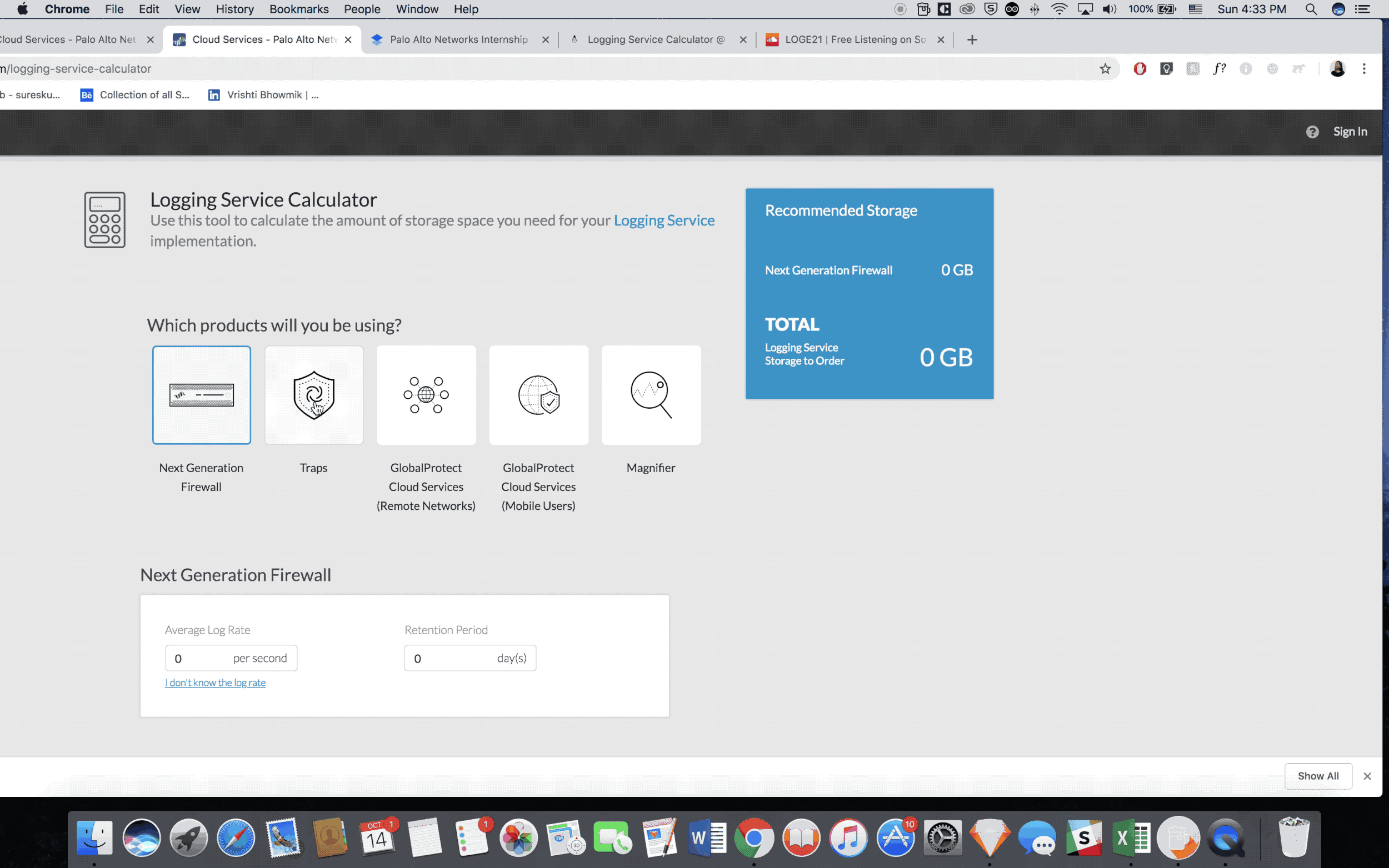Select the Next Generation Firewall product tile
The image size is (1389, 868).
[202, 395]
